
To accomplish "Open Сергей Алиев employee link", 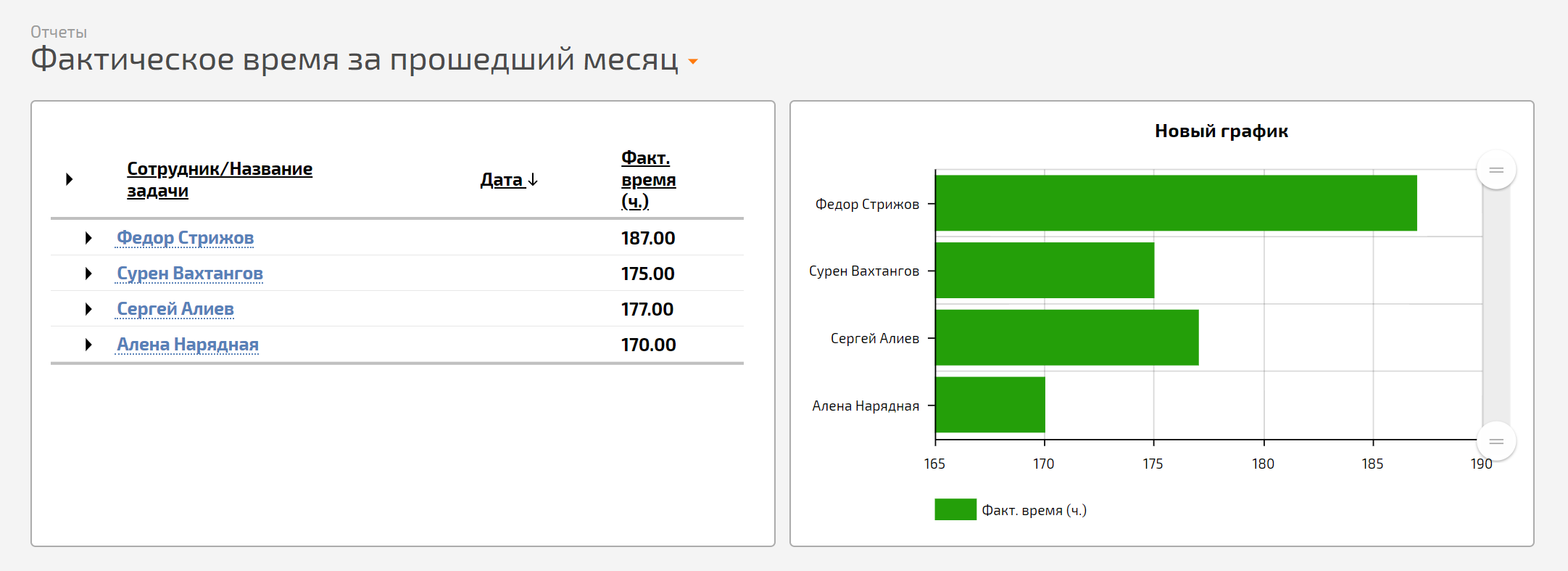I will 175,309.
